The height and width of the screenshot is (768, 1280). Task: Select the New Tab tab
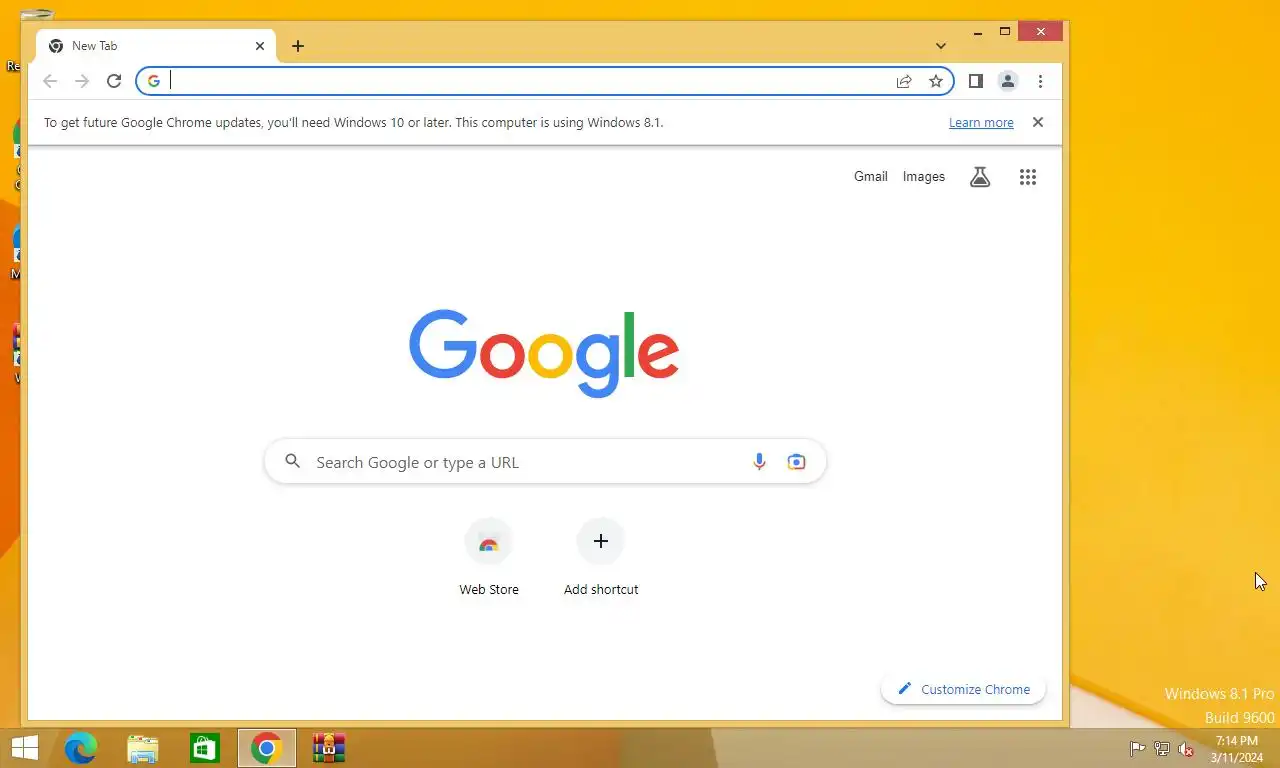(x=156, y=46)
